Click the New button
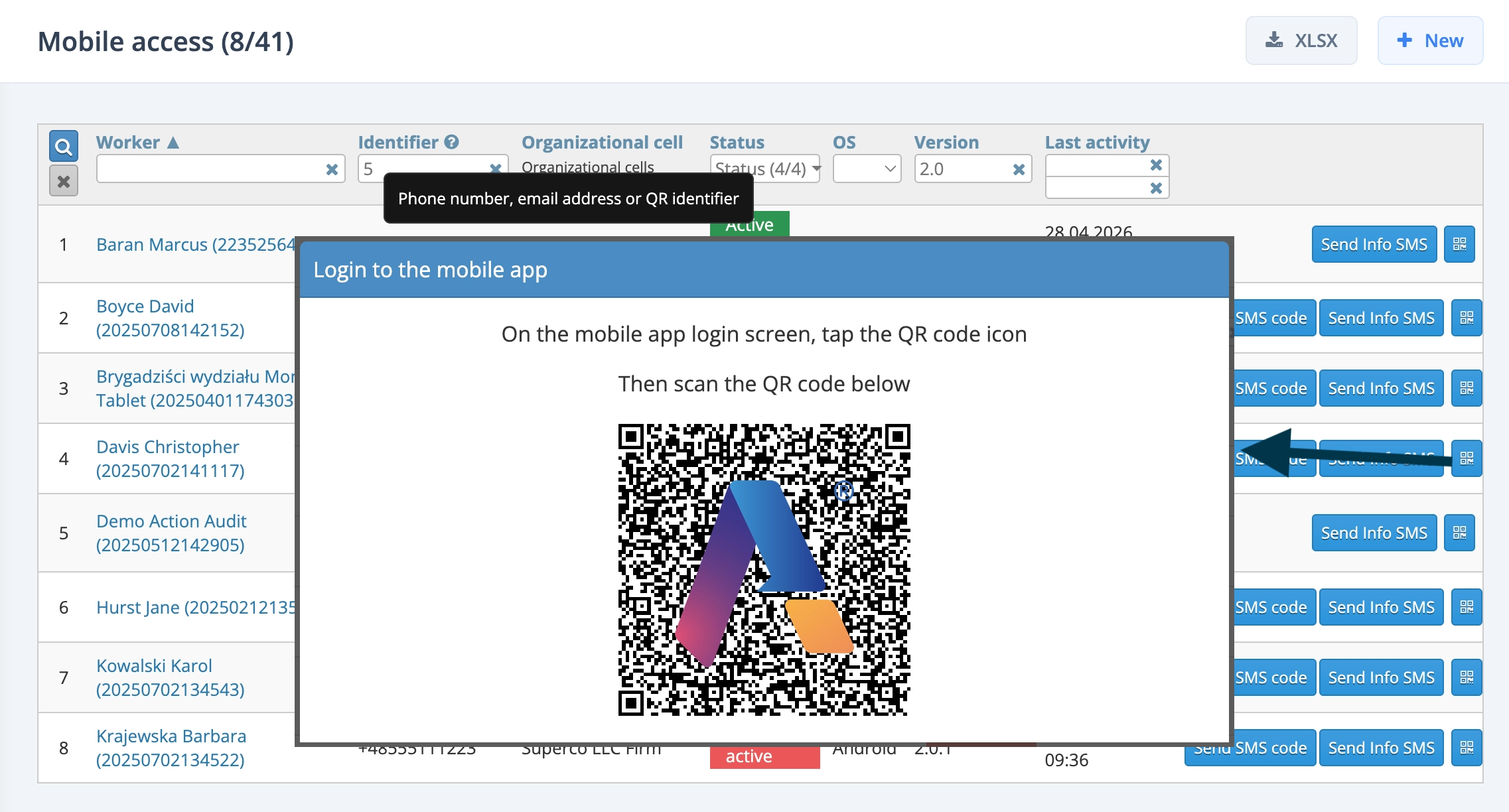This screenshot has height=812, width=1509. click(x=1430, y=40)
